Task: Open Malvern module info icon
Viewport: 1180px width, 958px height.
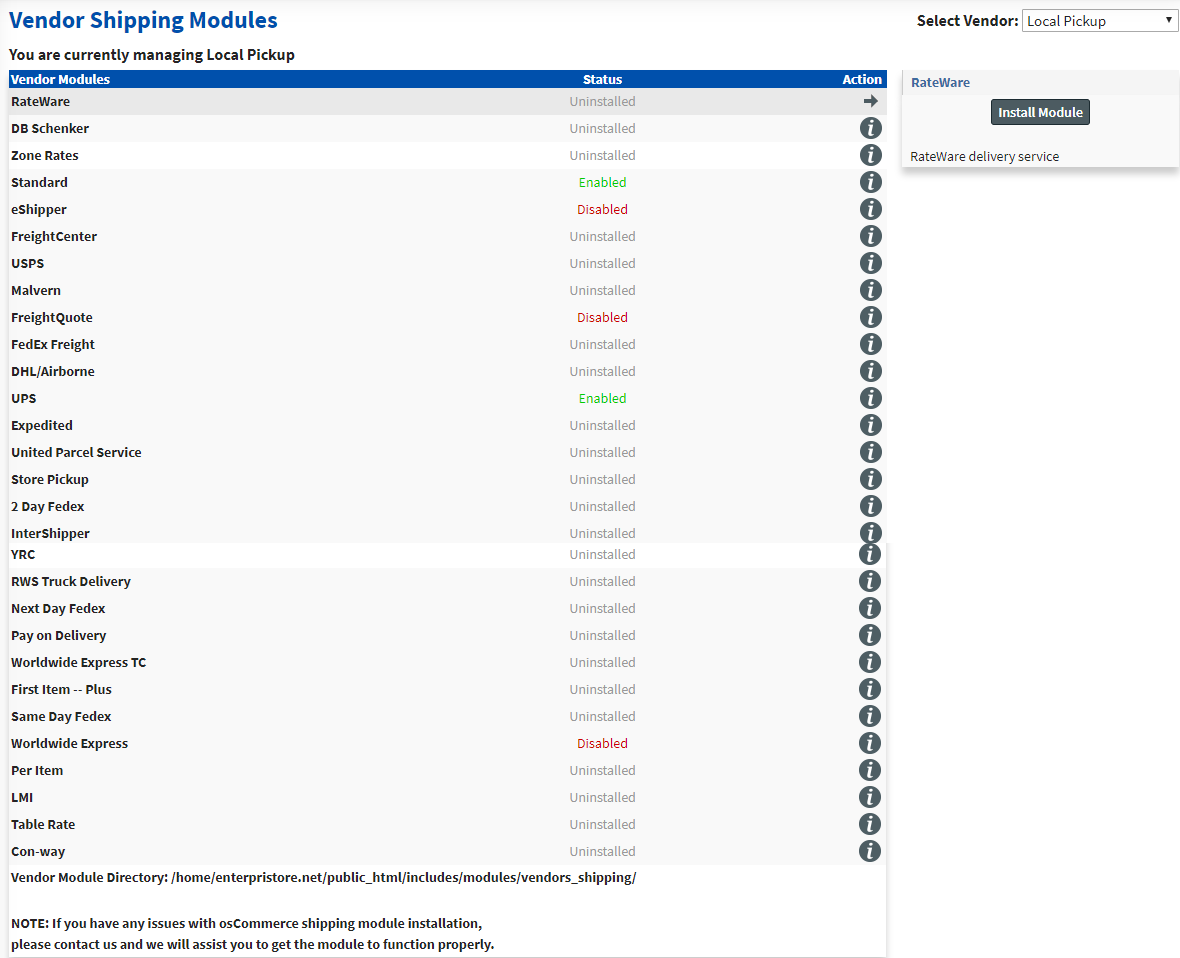Action: pos(871,290)
